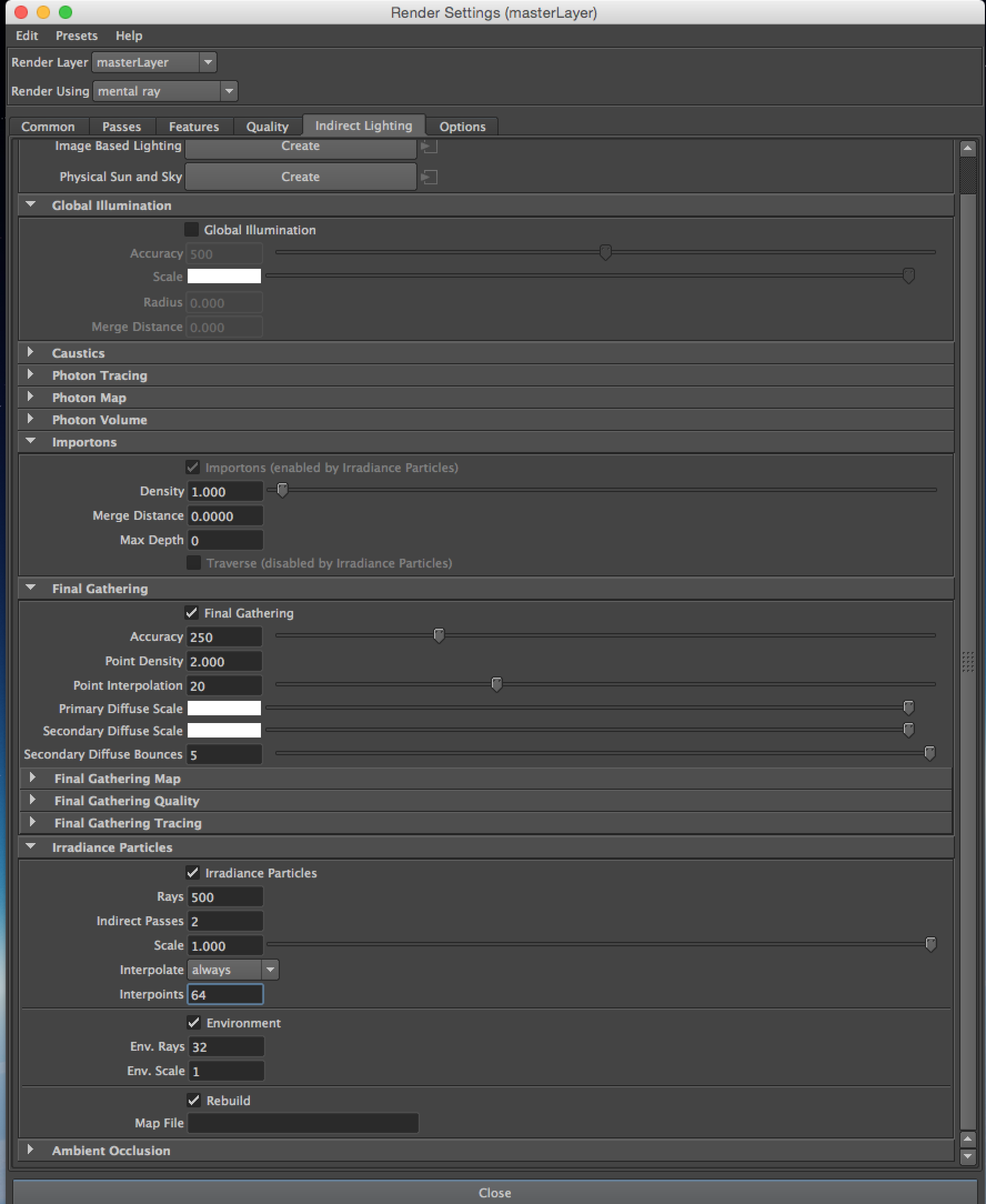Expand the Photon Map section
The width and height of the screenshot is (986, 1204).
tap(31, 397)
